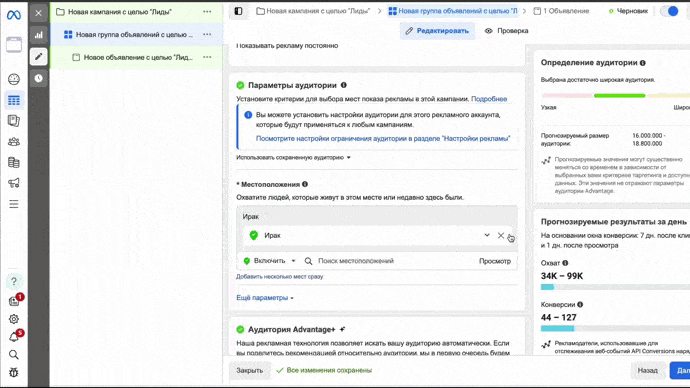Open the "Подробнее" link

tap(489, 99)
